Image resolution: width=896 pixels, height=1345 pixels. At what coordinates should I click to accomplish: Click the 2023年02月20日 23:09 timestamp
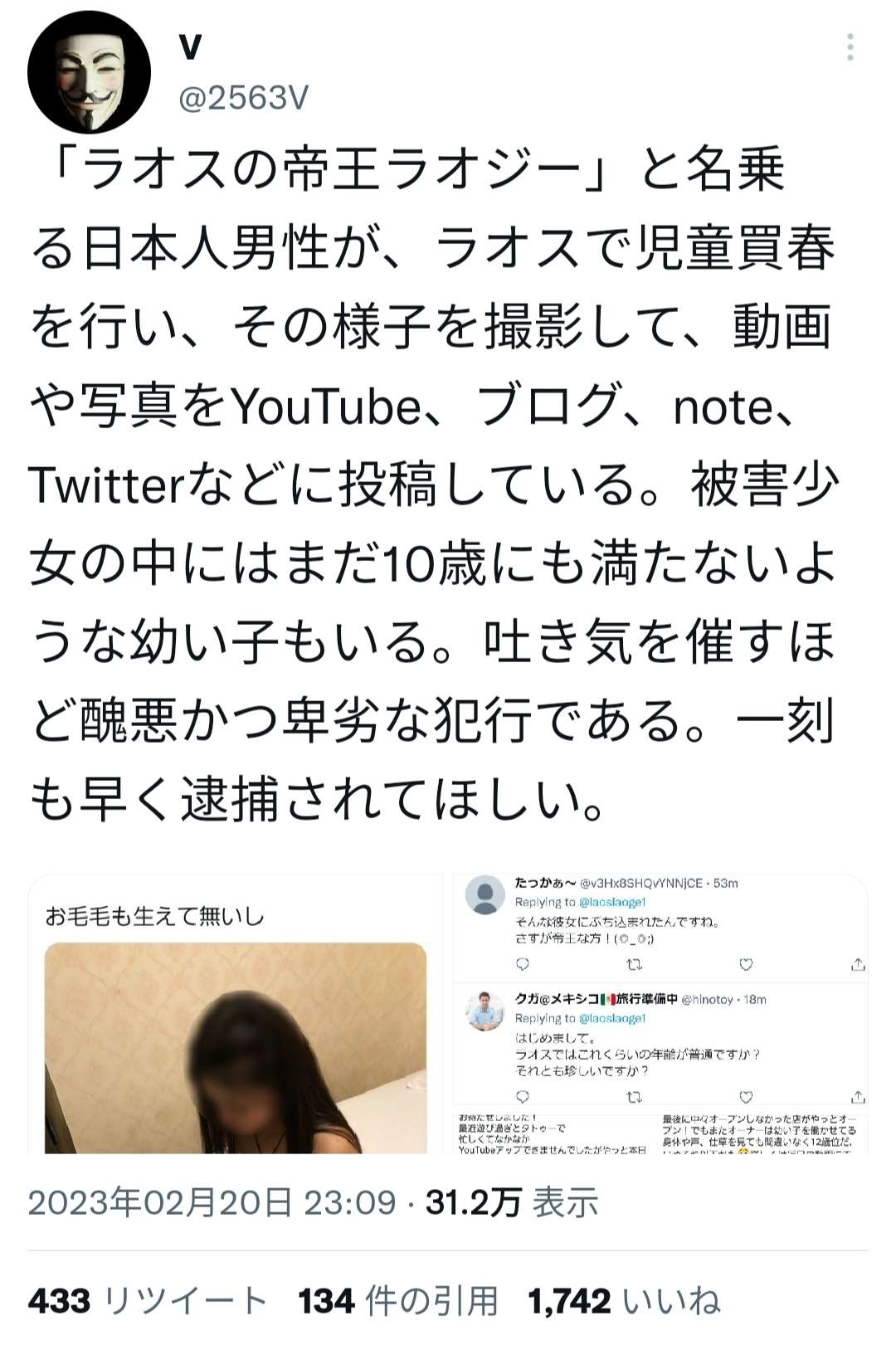click(212, 1202)
